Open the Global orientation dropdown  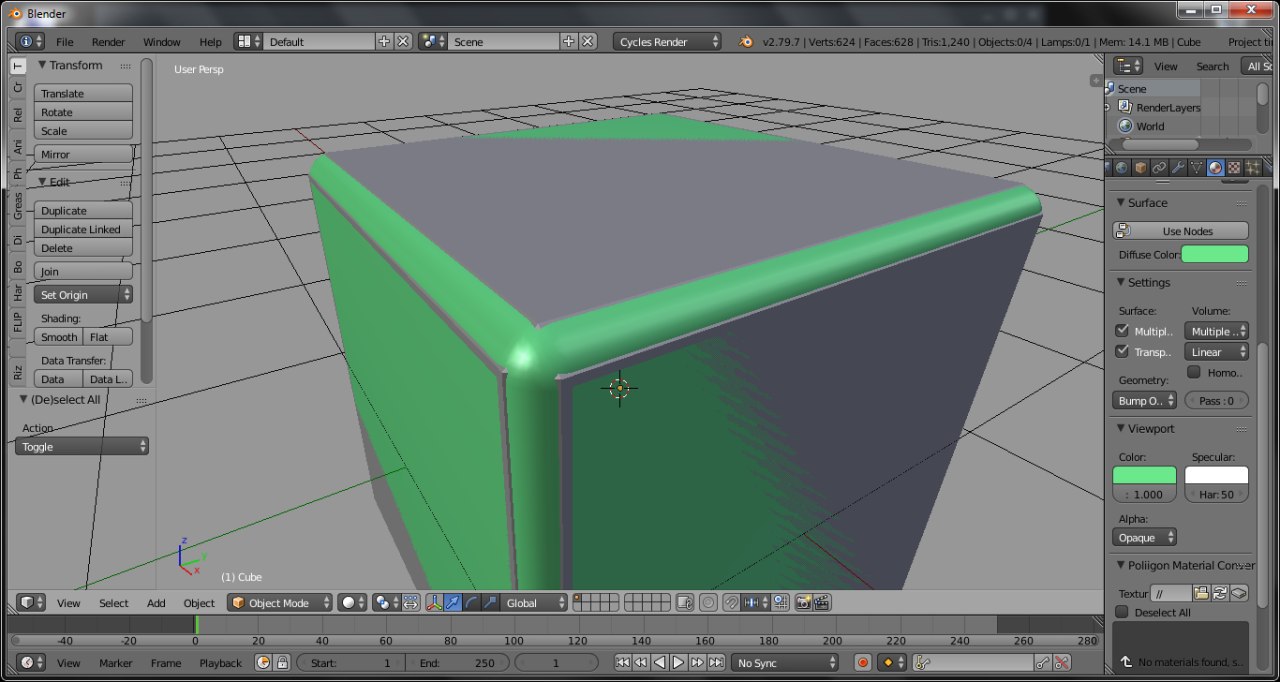click(534, 603)
